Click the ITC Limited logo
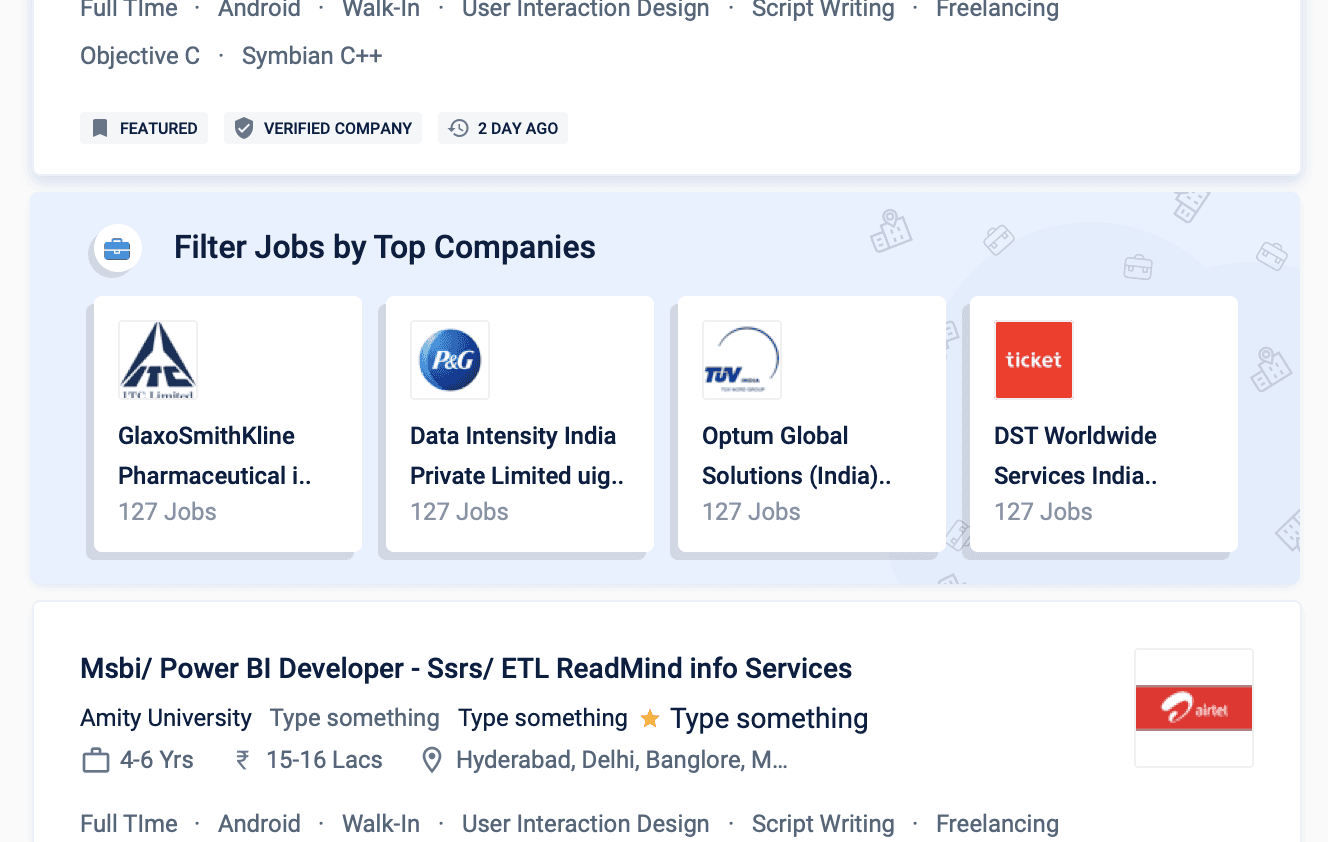This screenshot has height=842, width=1328. coord(158,360)
